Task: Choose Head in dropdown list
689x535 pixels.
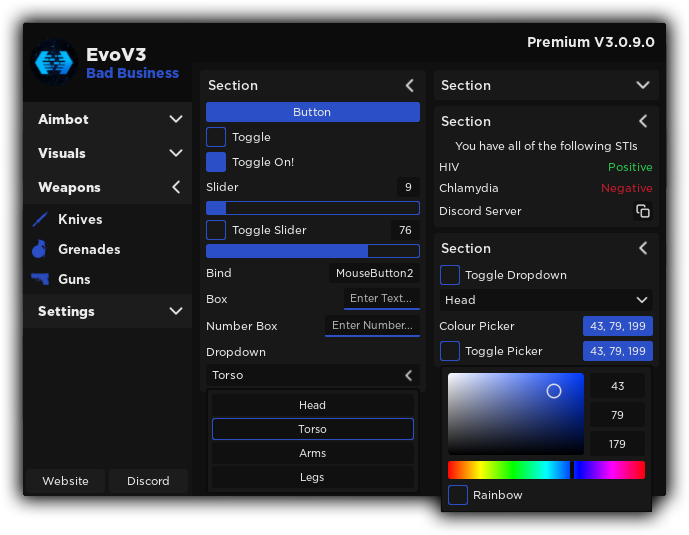Action: pyautogui.click(x=312, y=405)
